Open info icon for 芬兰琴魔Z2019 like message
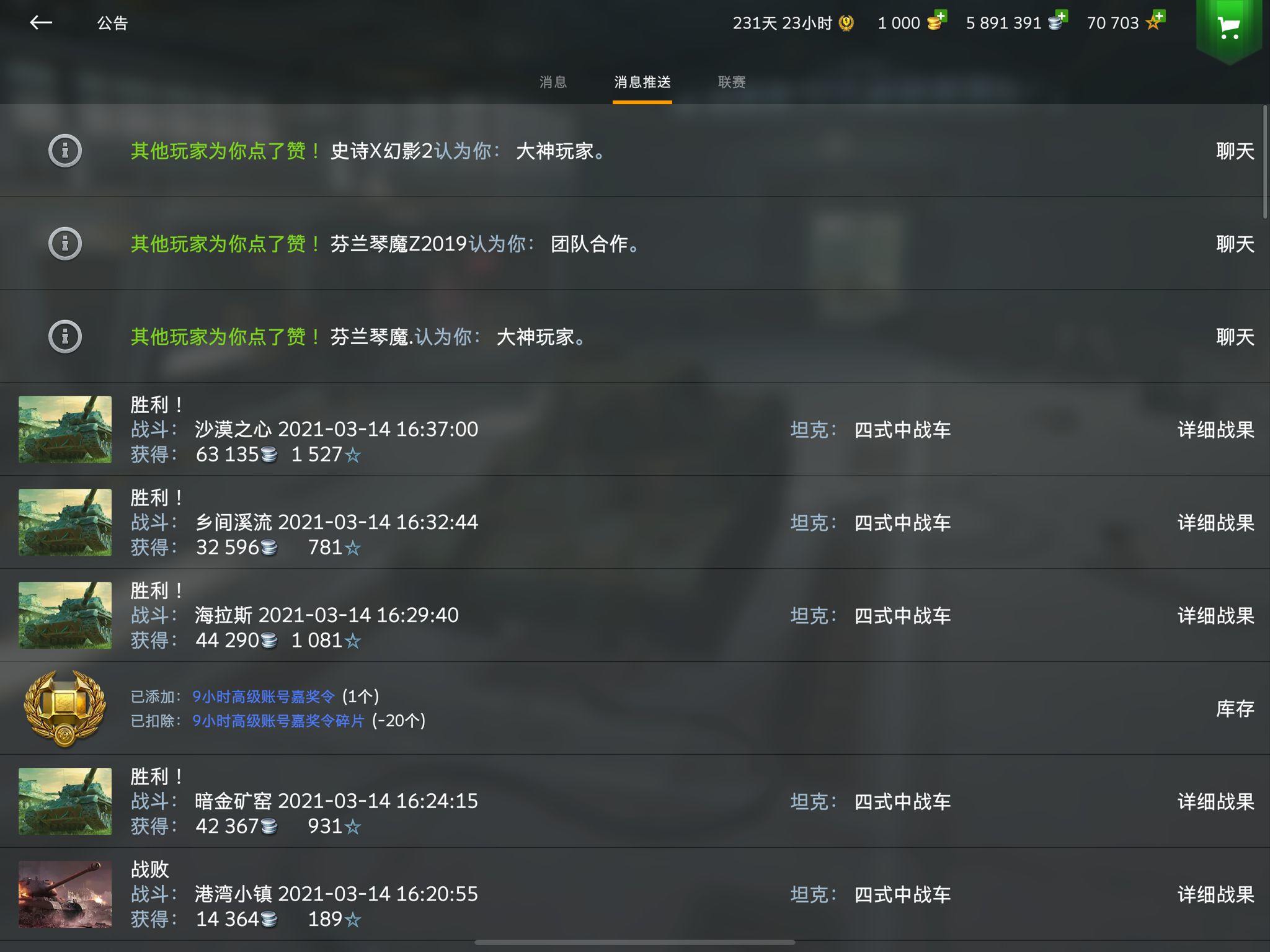The width and height of the screenshot is (1270, 952). (65, 244)
